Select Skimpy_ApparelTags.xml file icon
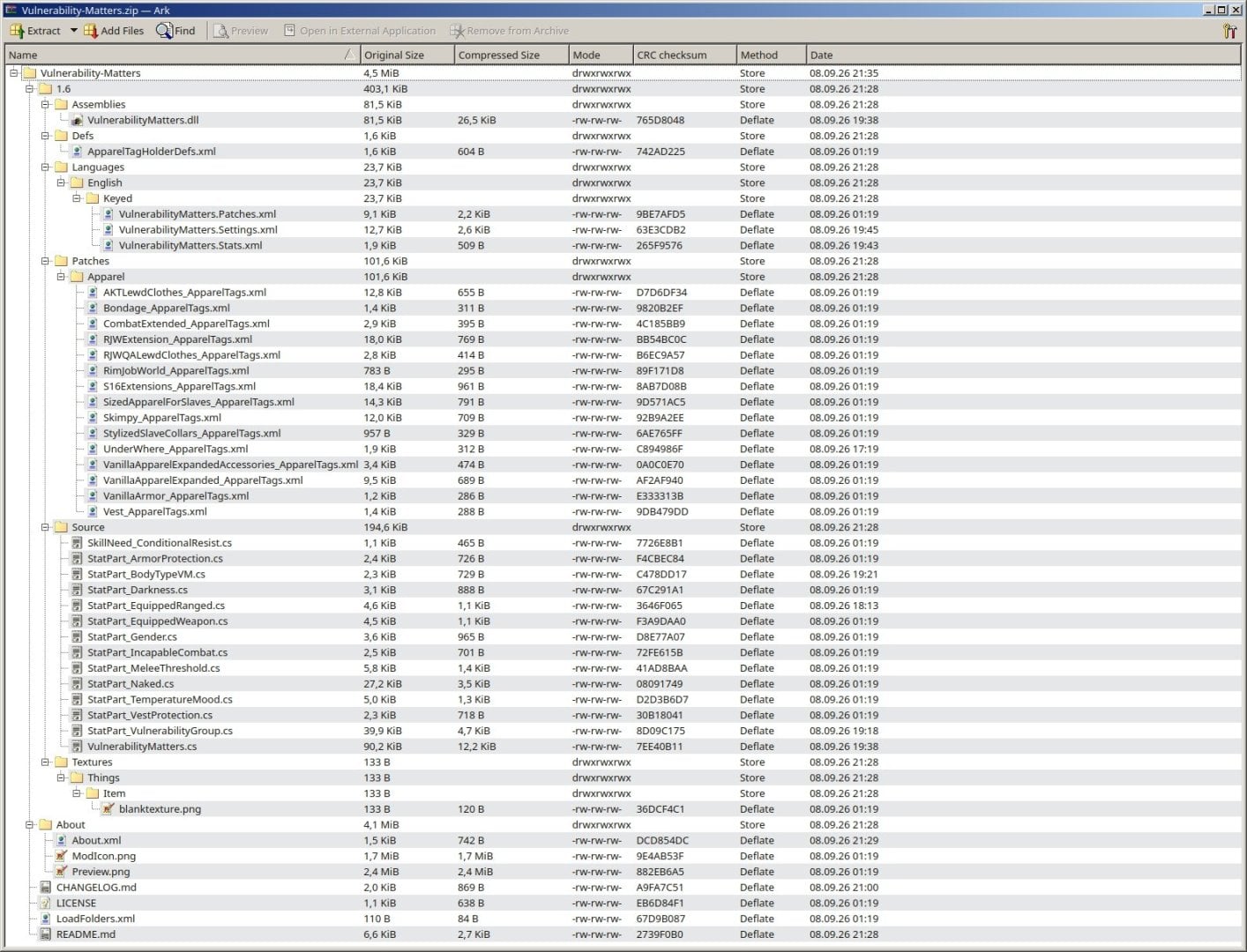This screenshot has height=952, width=1247. click(x=93, y=418)
